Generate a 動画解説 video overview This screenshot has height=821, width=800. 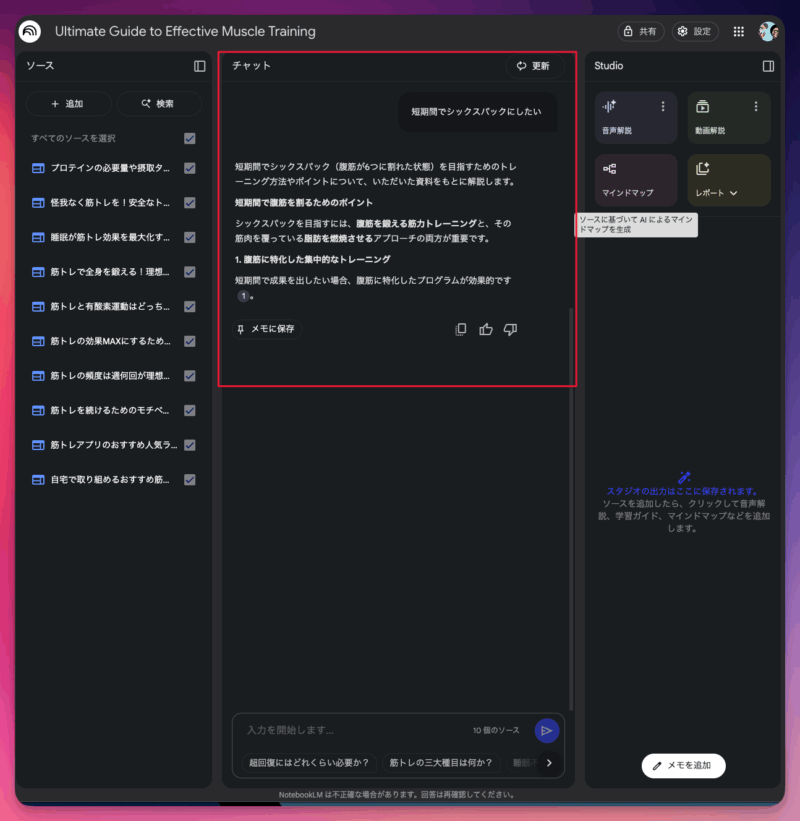729,118
